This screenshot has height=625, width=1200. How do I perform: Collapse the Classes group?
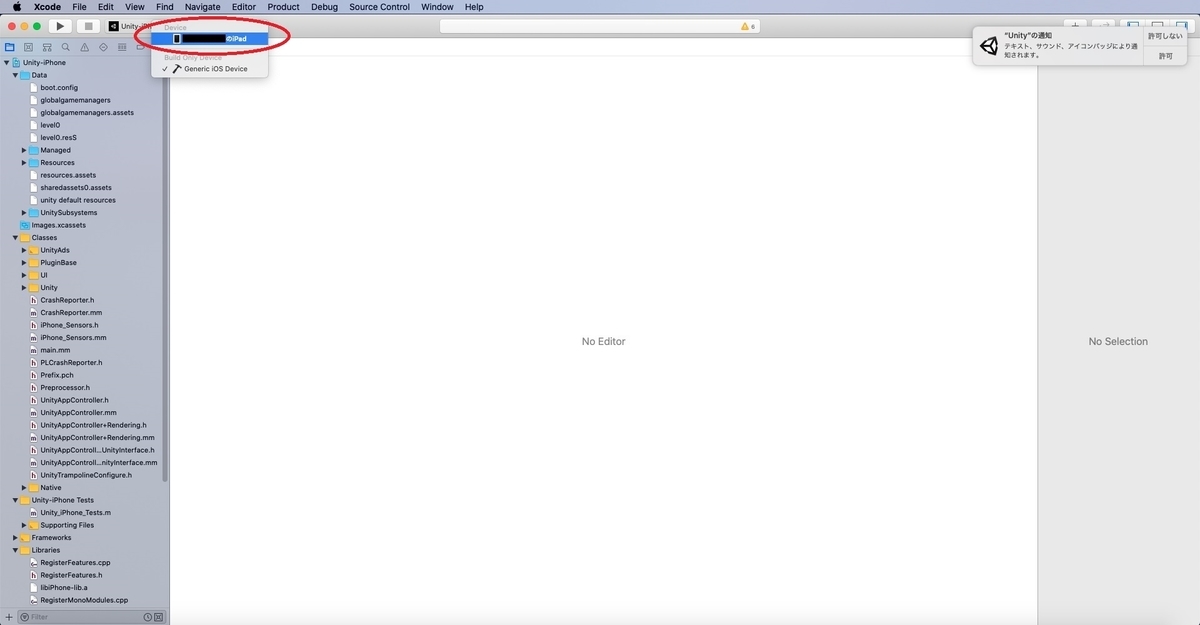[x=15, y=238]
